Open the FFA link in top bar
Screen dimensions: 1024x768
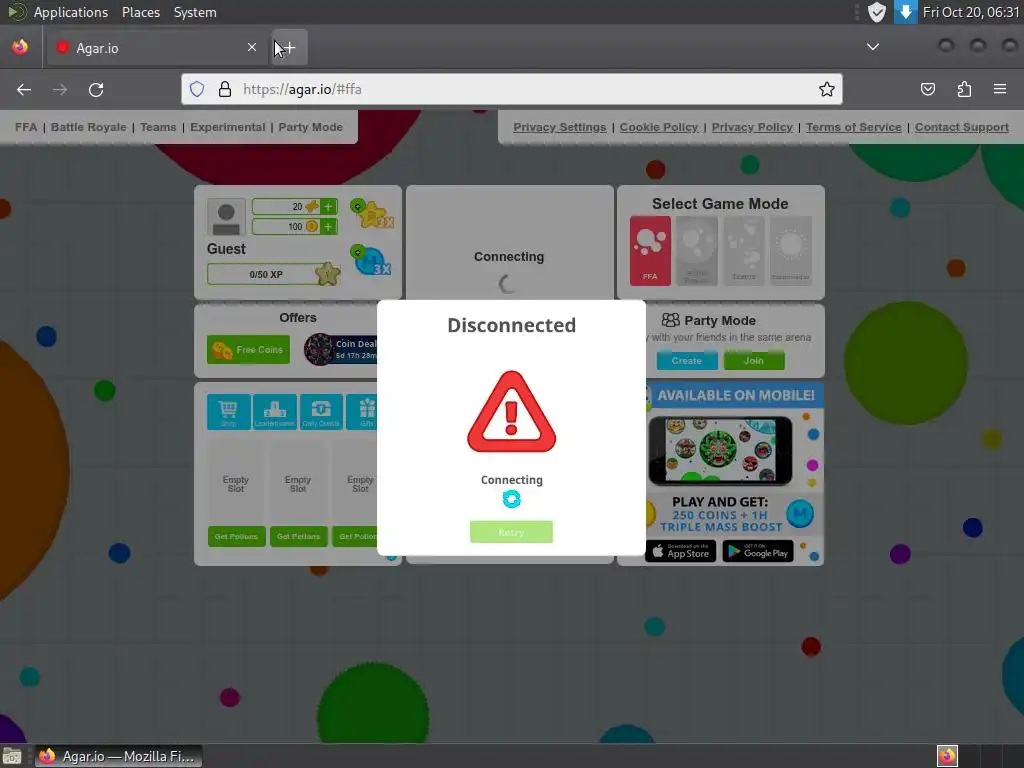coord(26,127)
